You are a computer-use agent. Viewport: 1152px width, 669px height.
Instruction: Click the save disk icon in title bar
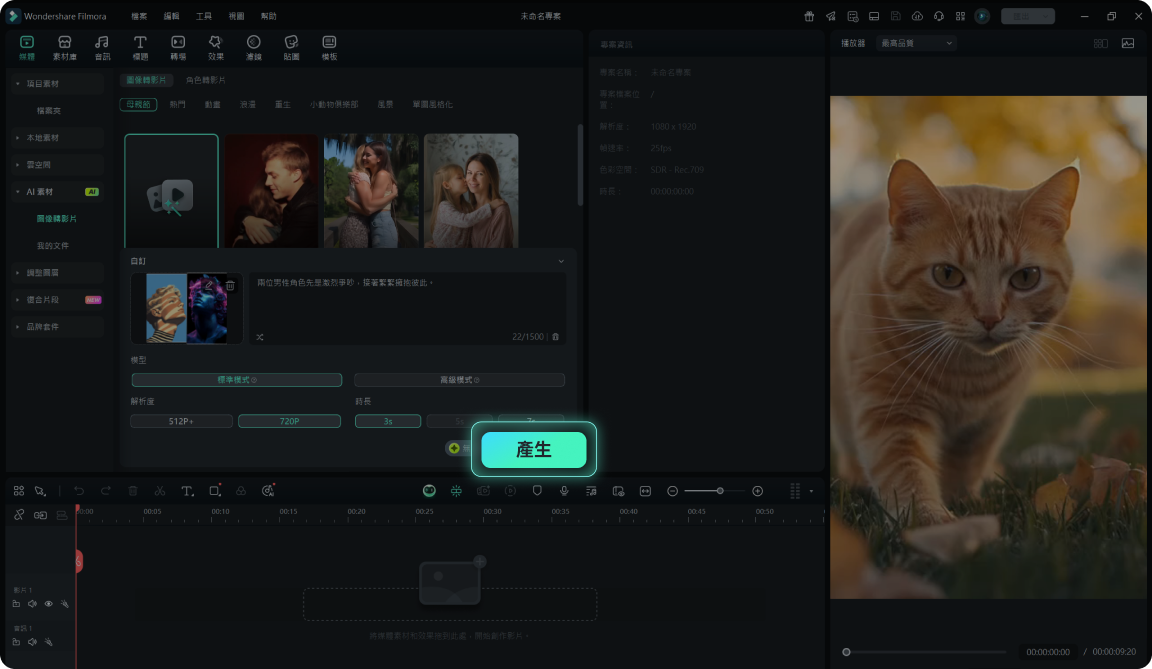(896, 16)
